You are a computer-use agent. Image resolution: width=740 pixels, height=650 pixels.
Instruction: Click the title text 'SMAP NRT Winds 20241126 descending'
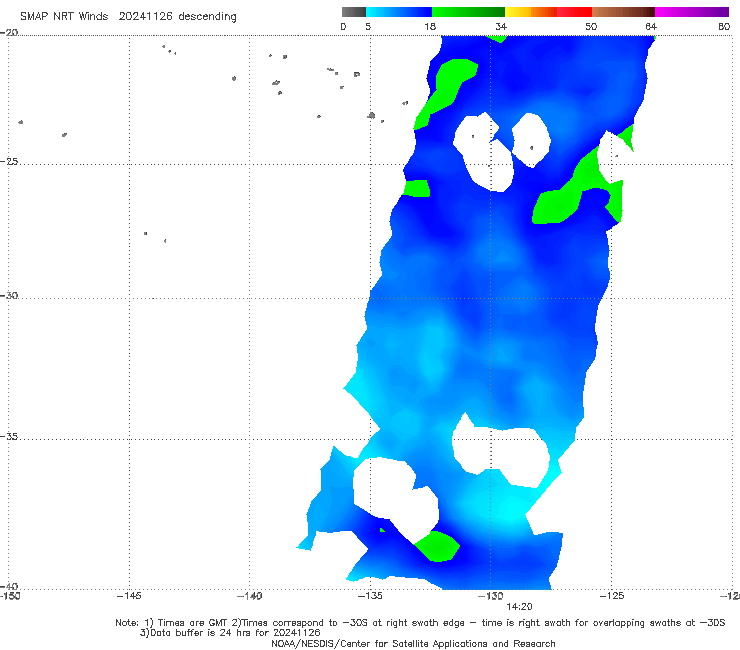pos(128,16)
